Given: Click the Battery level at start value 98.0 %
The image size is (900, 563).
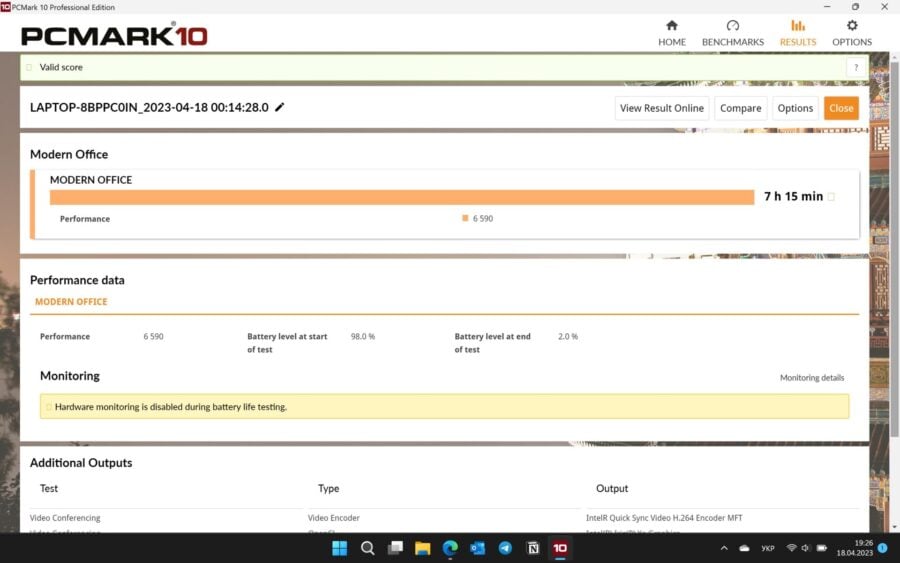Looking at the screenshot, I should pyautogui.click(x=363, y=336).
